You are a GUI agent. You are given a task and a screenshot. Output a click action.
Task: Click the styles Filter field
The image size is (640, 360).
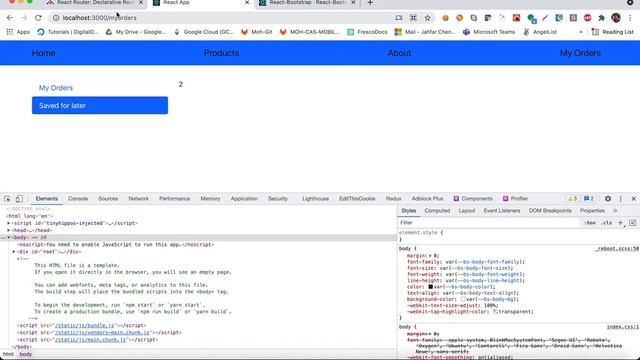[x=489, y=223]
